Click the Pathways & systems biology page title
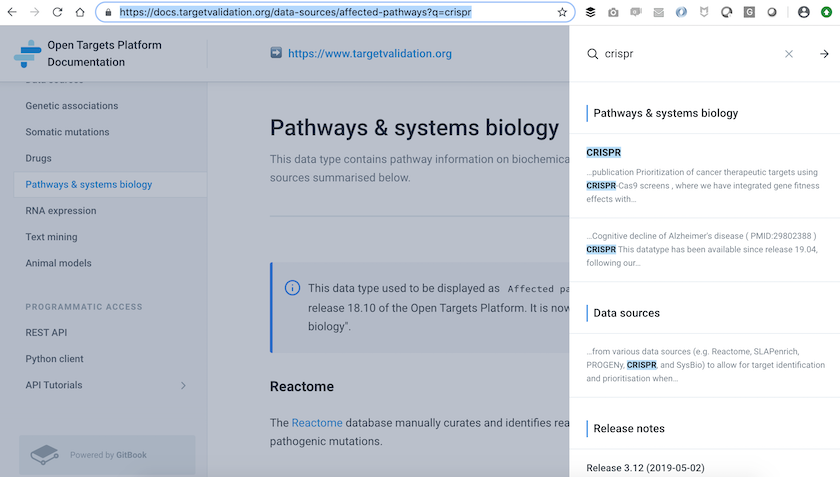The image size is (840, 477). click(x=414, y=128)
